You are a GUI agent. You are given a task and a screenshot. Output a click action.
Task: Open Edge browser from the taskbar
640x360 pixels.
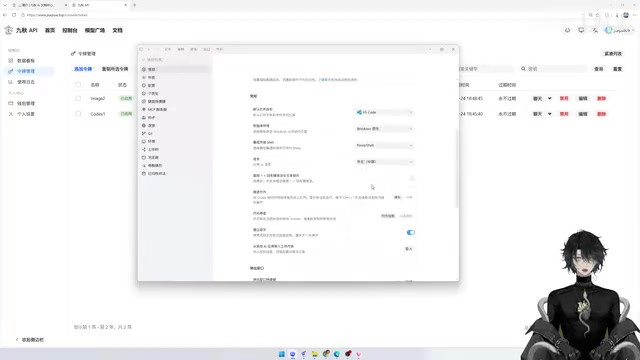click(337, 354)
